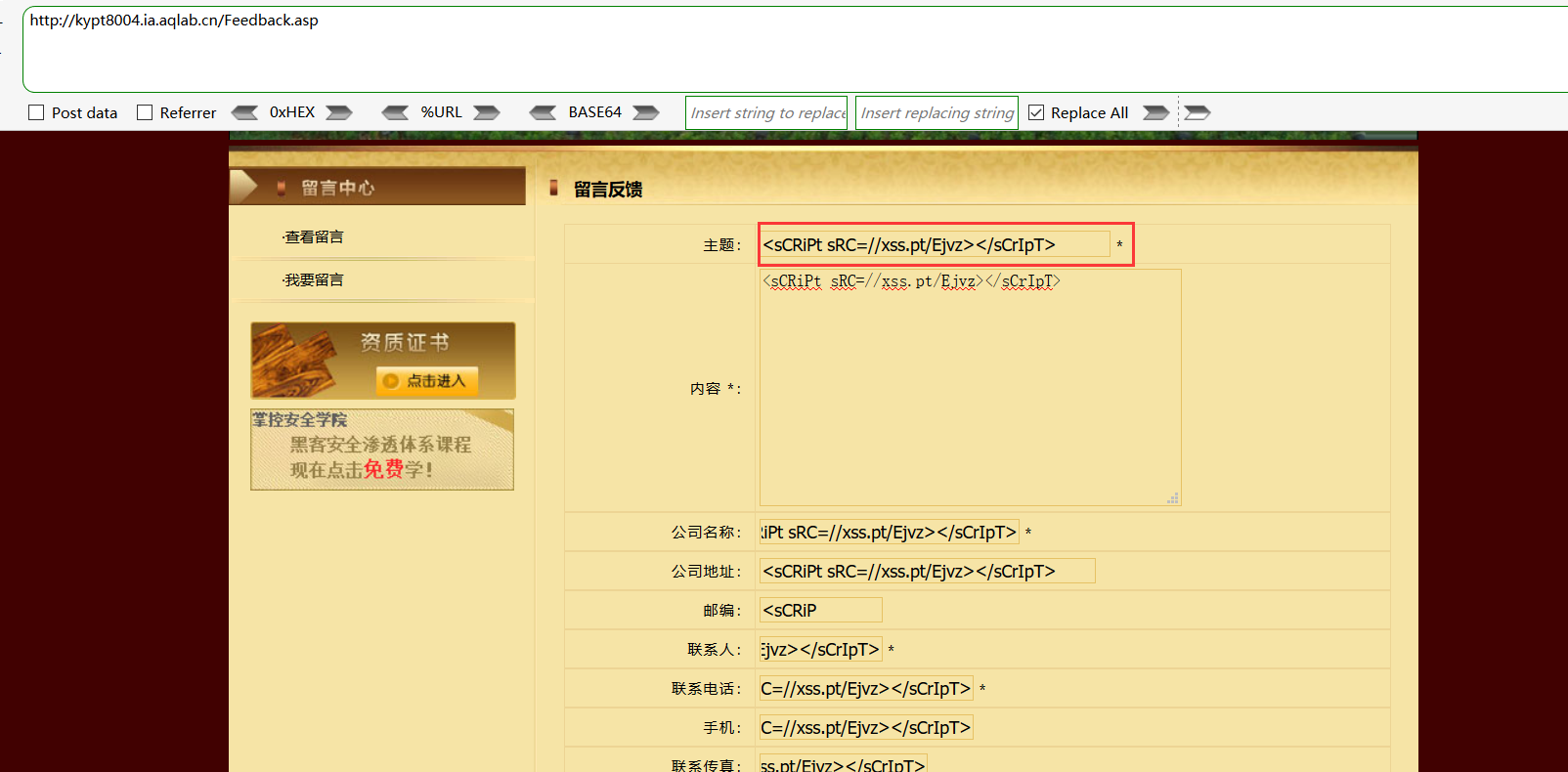The image size is (1568, 772).
Task: Click the 点击进入 button on the 资质证书 banner
Action: pos(427,381)
